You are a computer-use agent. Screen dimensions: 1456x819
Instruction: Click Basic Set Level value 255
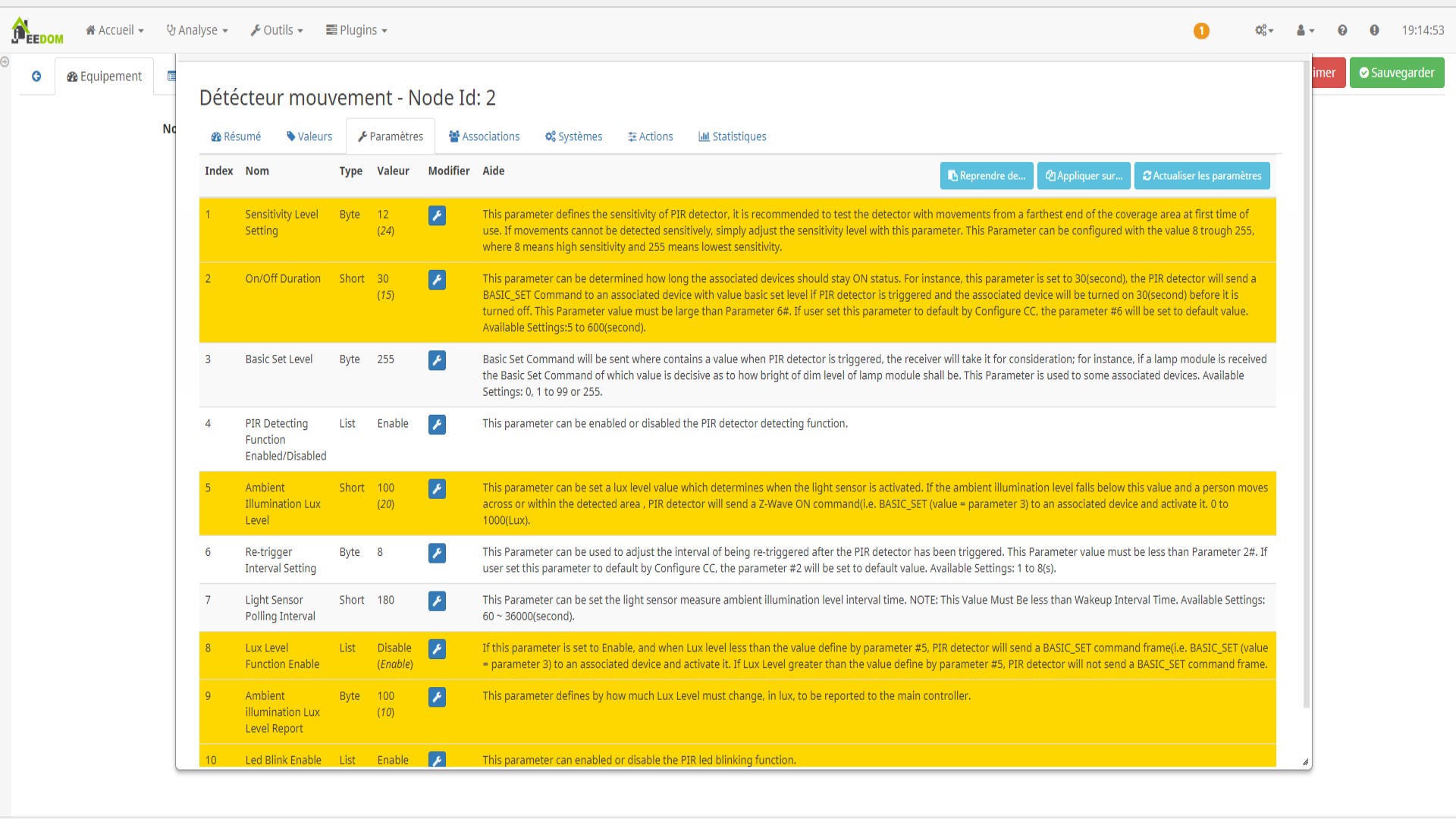[x=386, y=359]
